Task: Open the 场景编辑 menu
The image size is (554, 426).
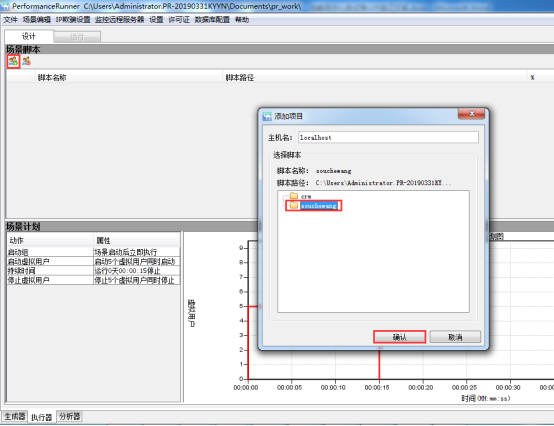Action: pos(37,20)
